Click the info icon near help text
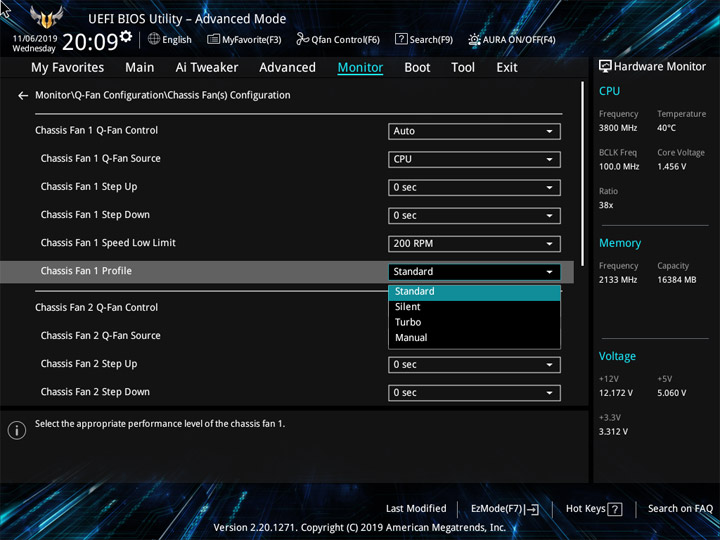 (17, 430)
